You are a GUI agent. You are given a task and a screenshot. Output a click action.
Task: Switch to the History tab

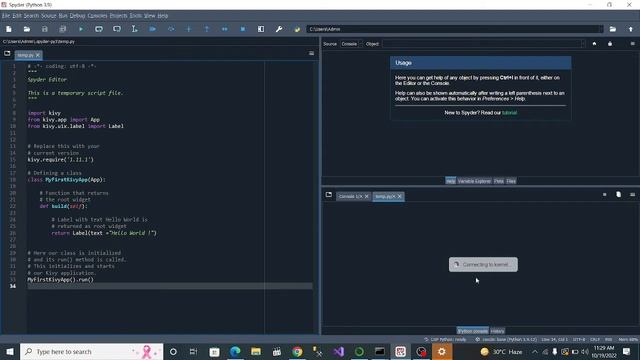(497, 331)
